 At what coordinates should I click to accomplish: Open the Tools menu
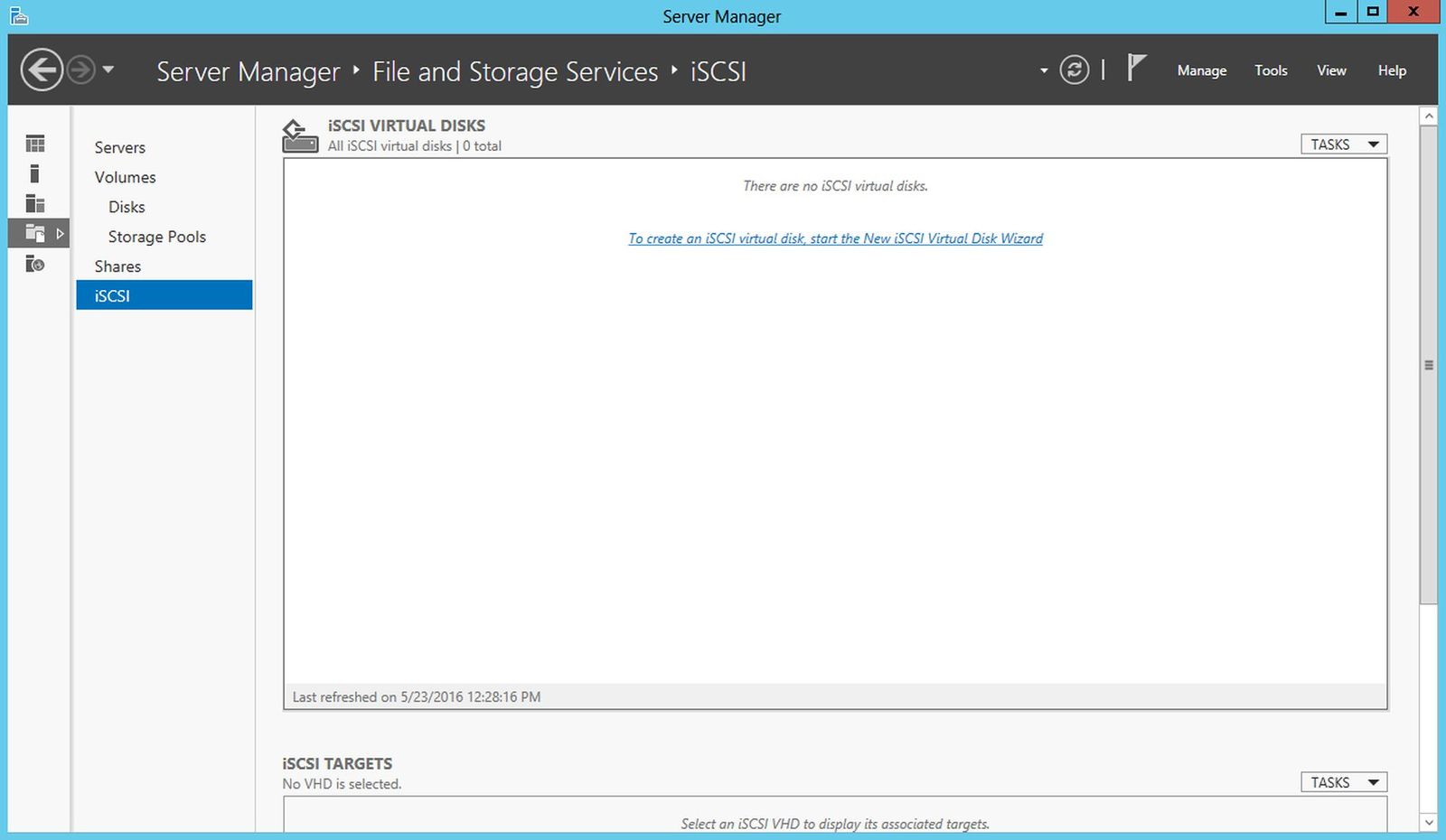coord(1270,70)
